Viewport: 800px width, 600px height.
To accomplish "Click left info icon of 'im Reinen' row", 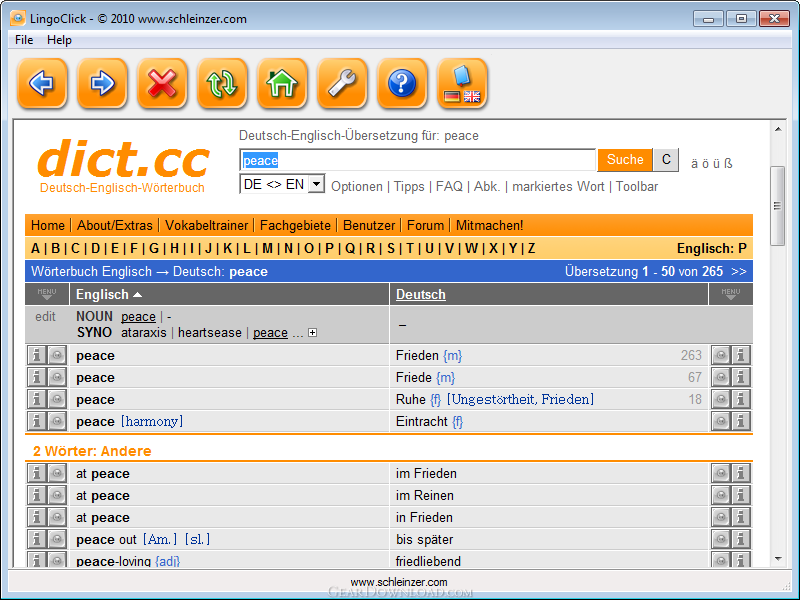I will pos(37,495).
